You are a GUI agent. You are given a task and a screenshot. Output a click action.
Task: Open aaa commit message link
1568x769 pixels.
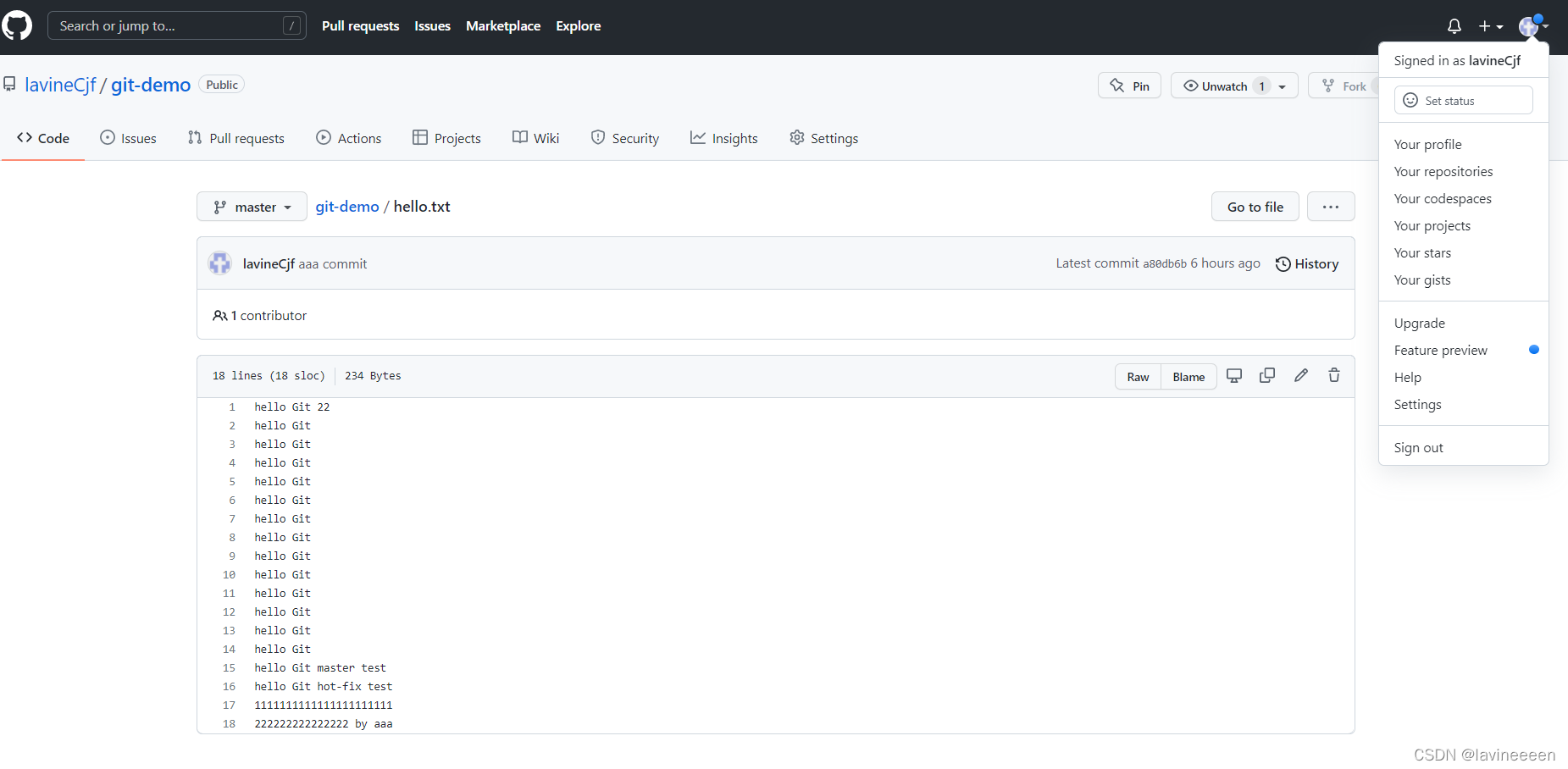(333, 264)
